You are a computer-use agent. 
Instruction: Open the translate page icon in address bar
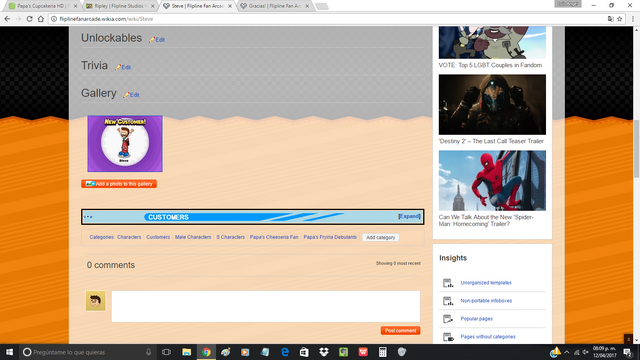point(610,19)
